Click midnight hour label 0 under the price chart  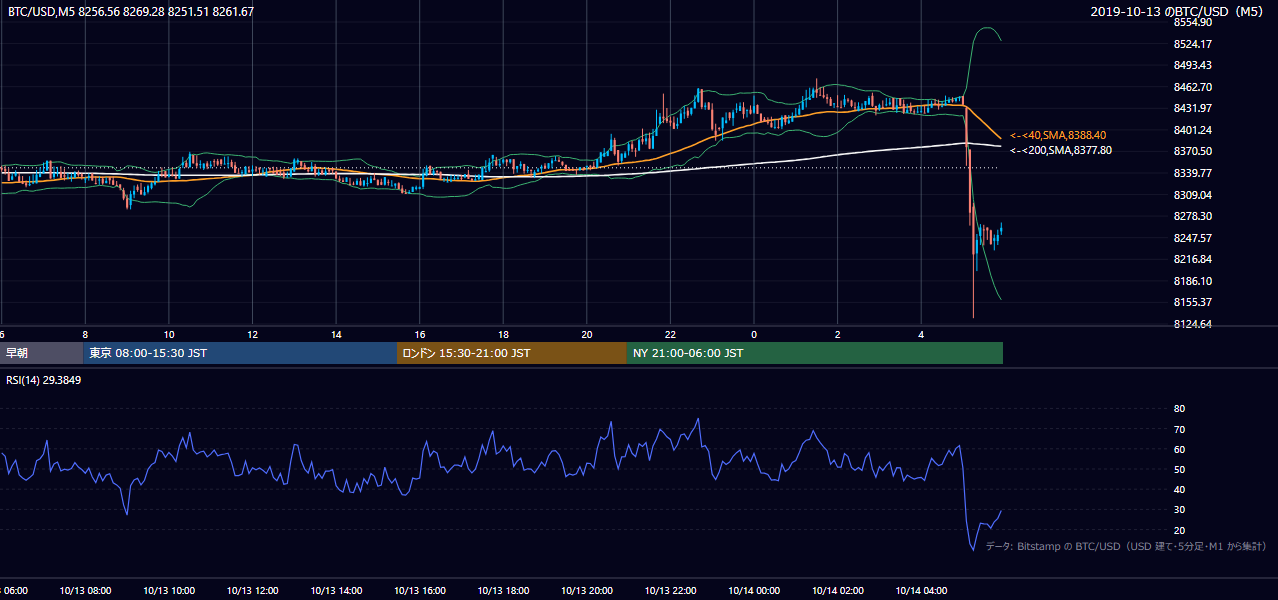pos(754,334)
